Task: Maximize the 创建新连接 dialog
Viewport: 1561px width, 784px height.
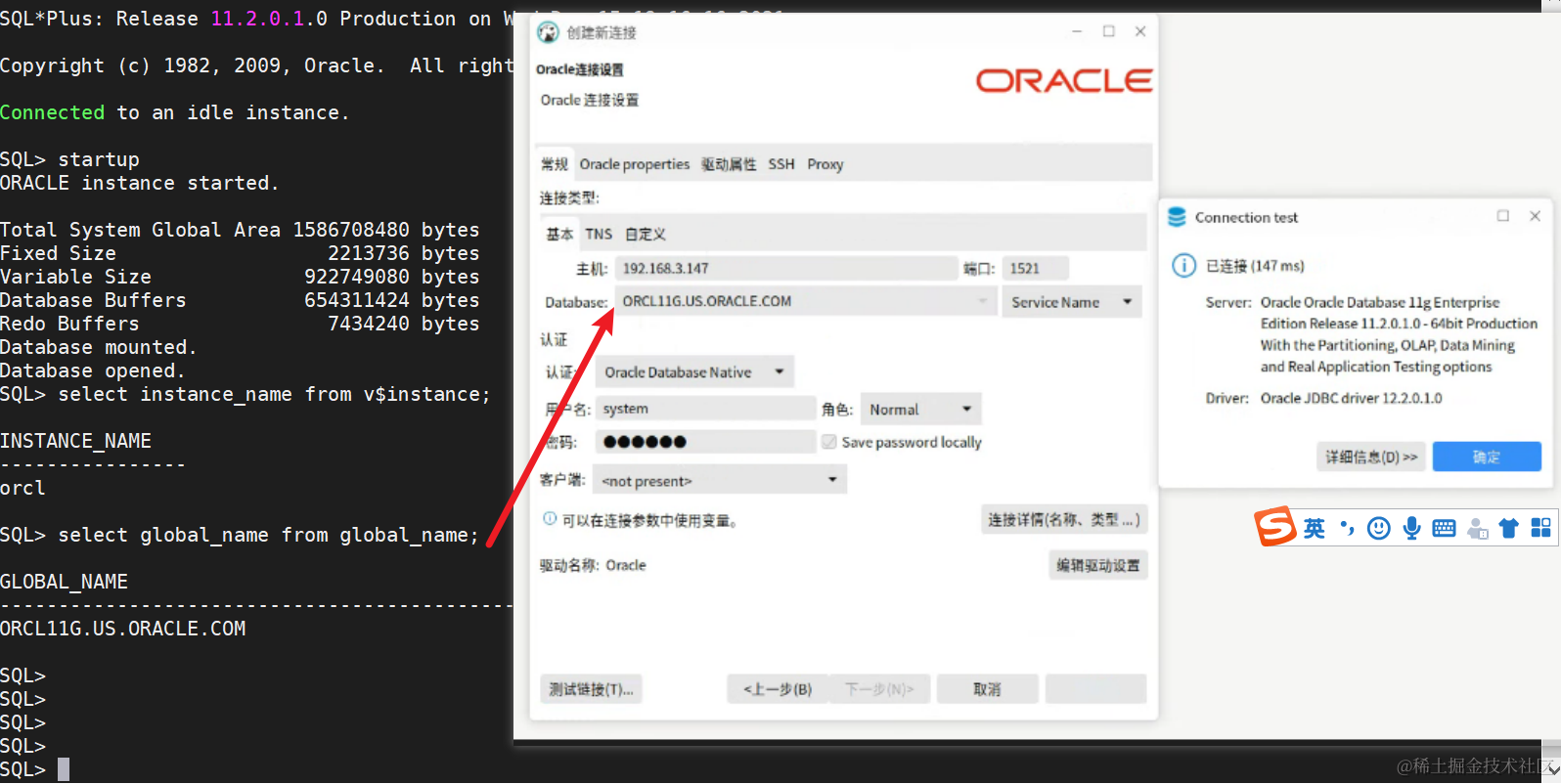Action: point(1109,31)
